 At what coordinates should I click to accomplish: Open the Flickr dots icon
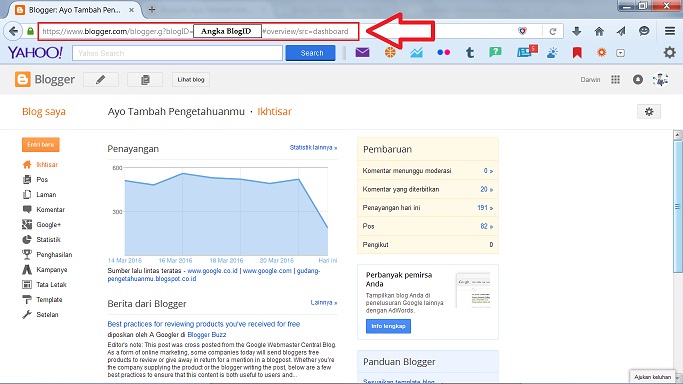click(443, 53)
